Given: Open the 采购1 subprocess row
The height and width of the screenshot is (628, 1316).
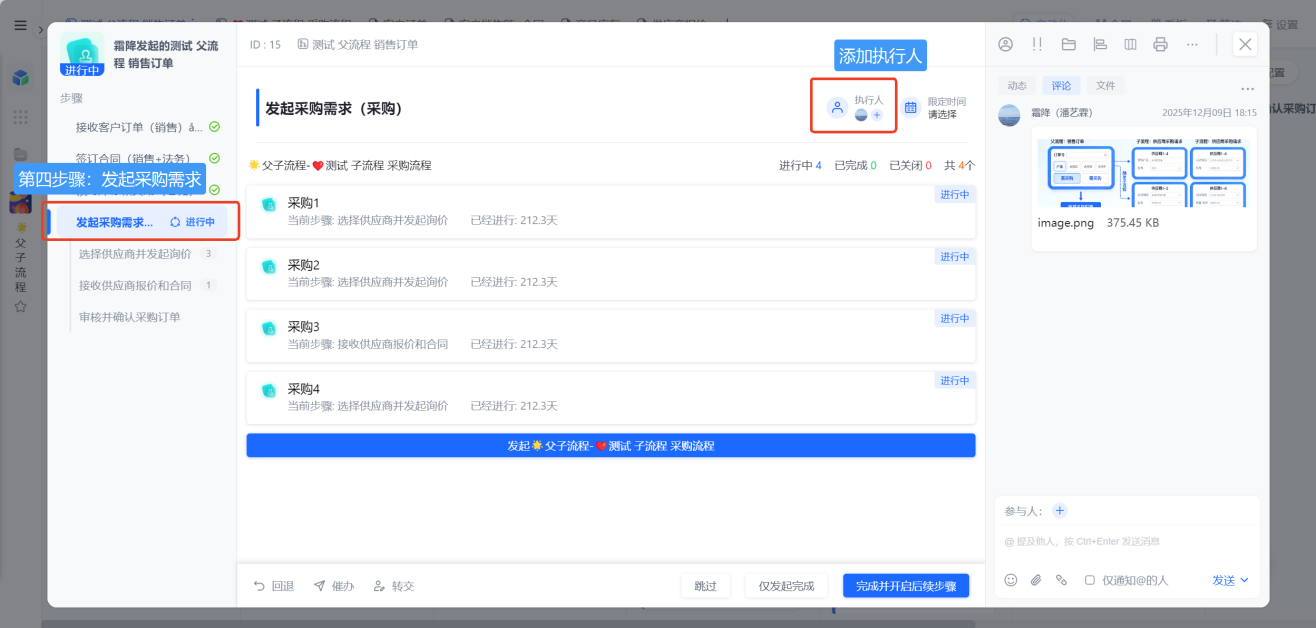Looking at the screenshot, I should pos(611,212).
